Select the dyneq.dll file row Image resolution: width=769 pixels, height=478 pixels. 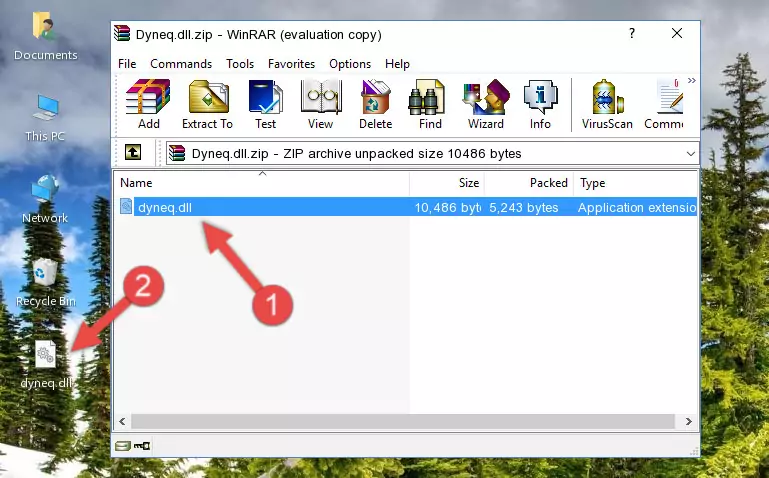406,207
